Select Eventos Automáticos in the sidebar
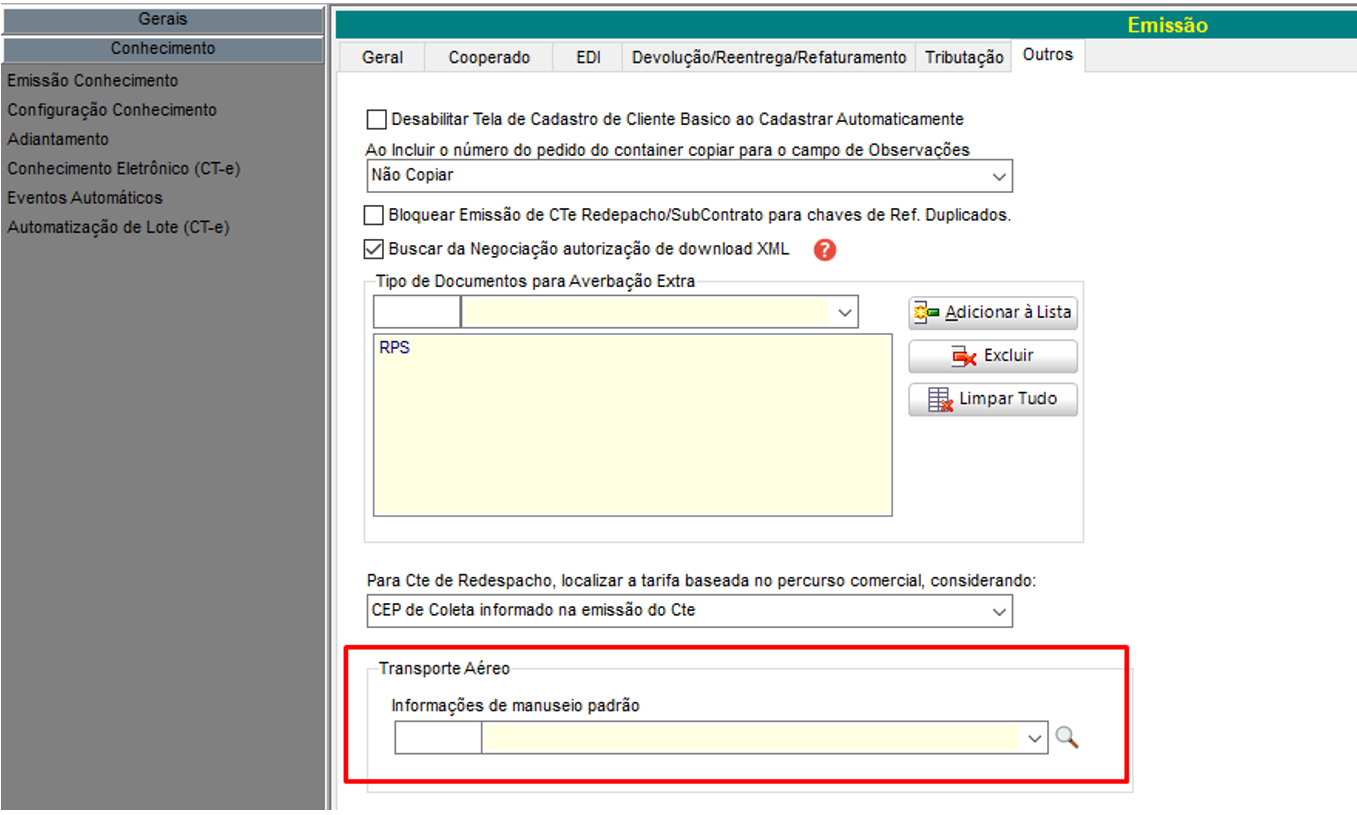 [85, 198]
